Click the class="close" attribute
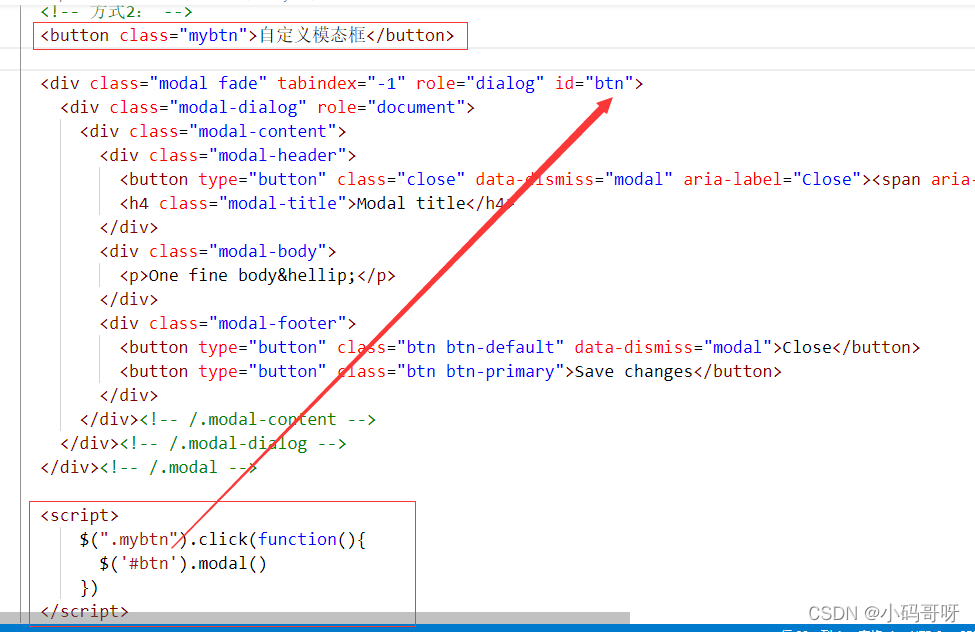The image size is (975, 632). (401, 180)
